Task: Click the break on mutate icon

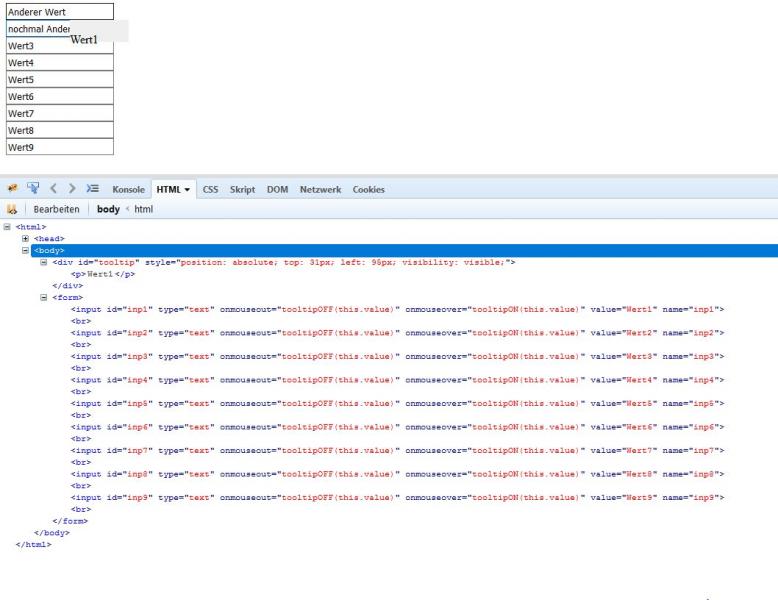Action: 12,209
